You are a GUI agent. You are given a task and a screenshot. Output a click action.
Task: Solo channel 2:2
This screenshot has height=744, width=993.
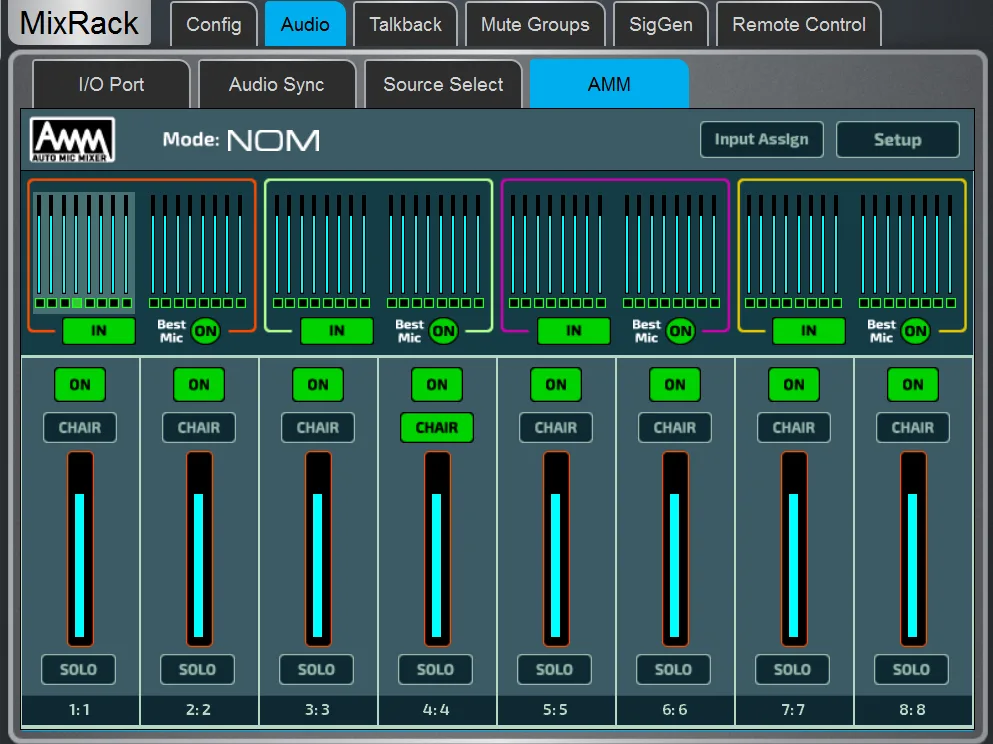[198, 669]
